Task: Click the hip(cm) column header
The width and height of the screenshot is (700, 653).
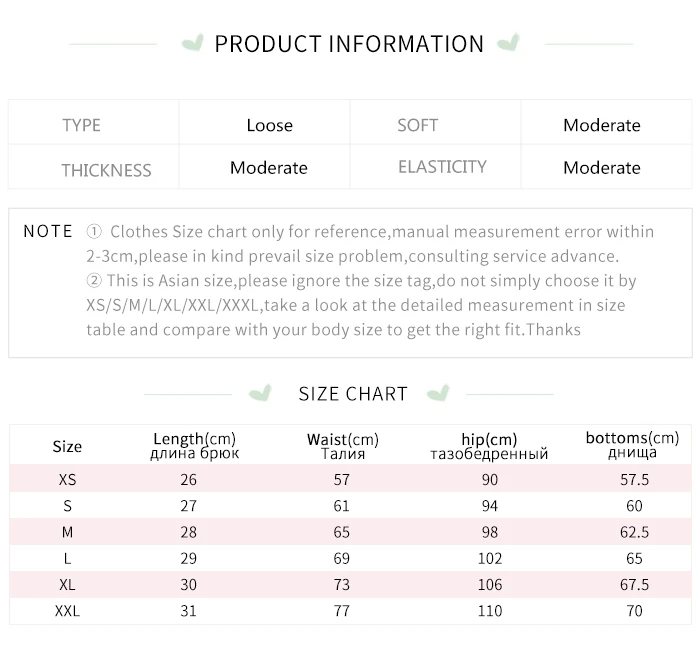Action: pyautogui.click(x=489, y=446)
